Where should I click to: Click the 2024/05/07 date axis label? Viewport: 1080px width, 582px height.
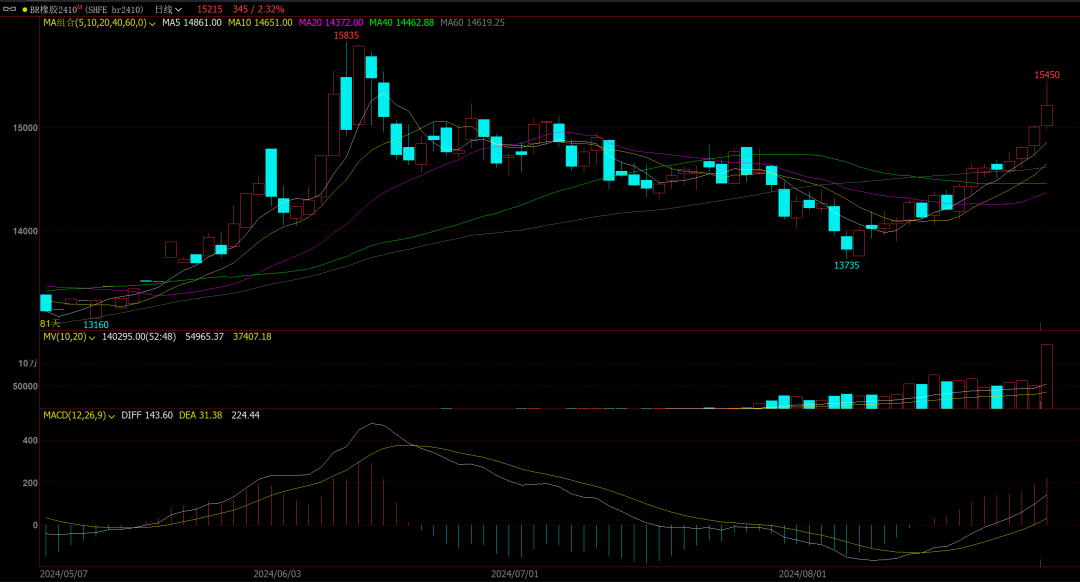pyautogui.click(x=63, y=574)
